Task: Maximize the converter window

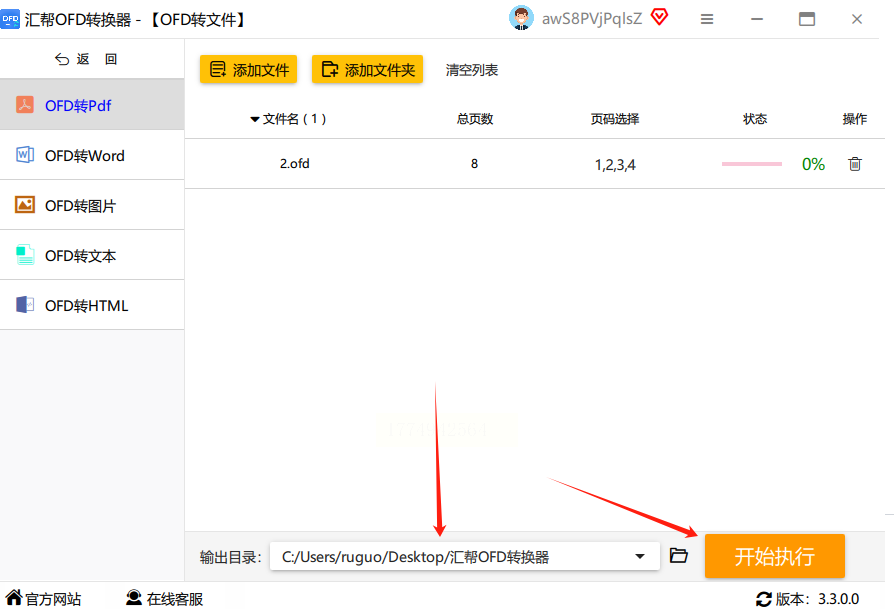Action: pos(807,19)
